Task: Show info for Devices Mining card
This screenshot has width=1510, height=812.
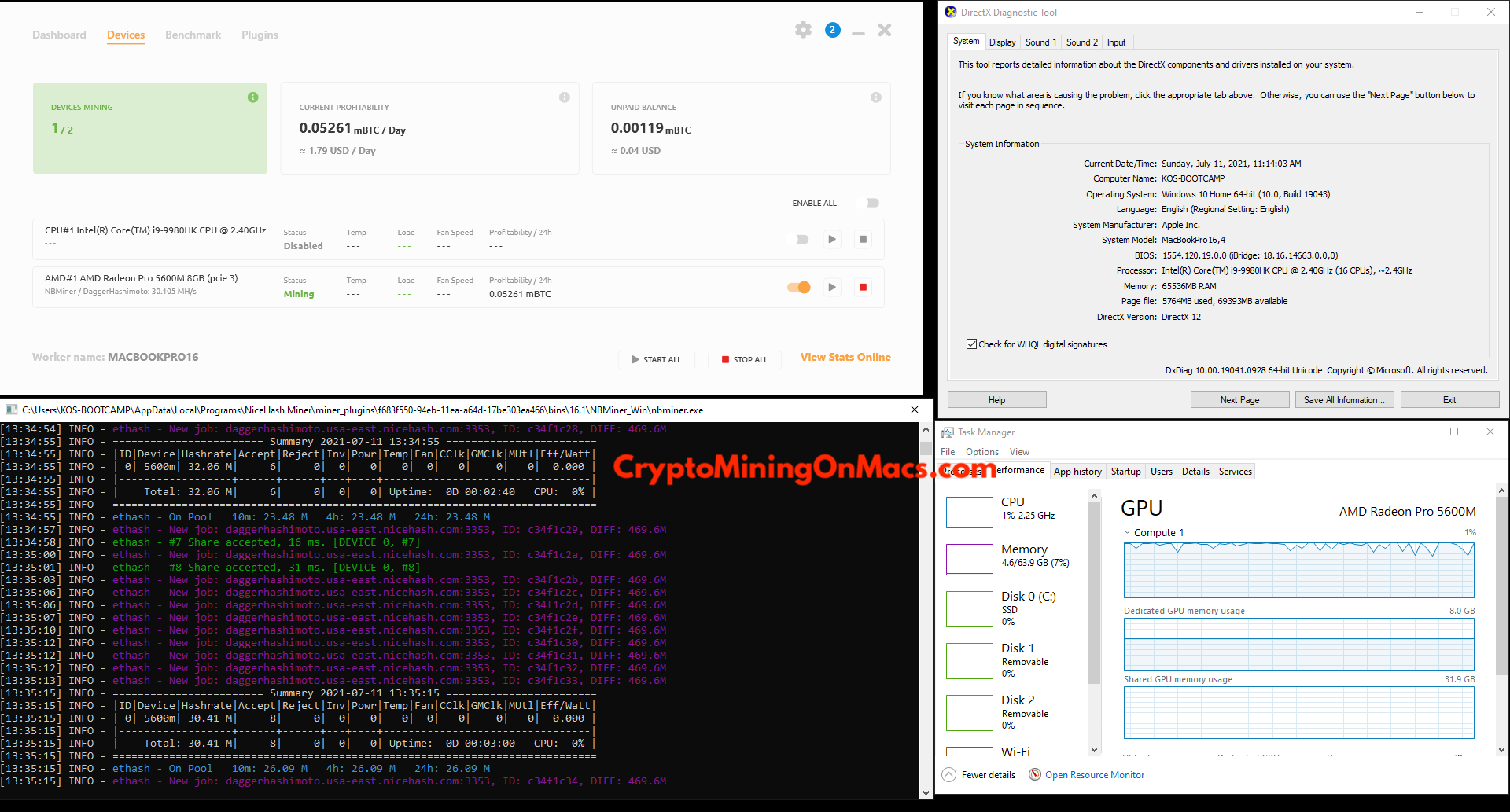Action: [252, 97]
